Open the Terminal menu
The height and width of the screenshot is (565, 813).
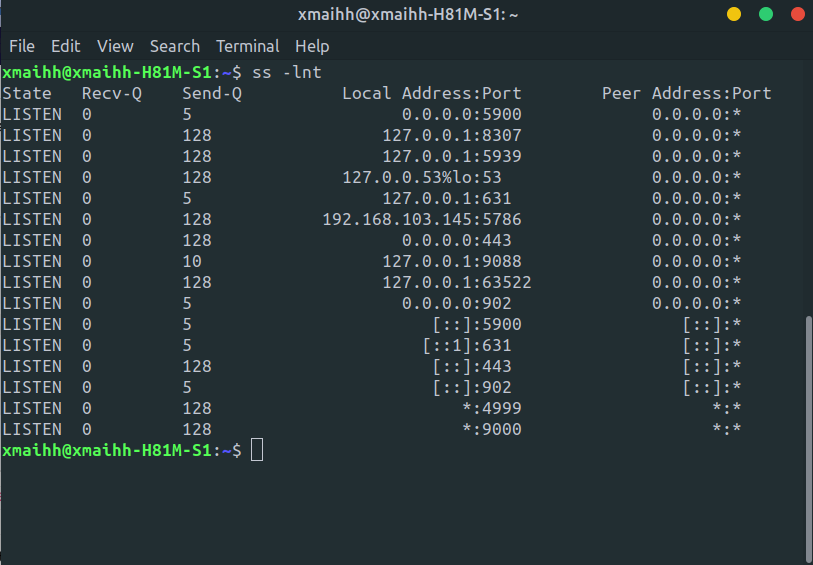248,46
